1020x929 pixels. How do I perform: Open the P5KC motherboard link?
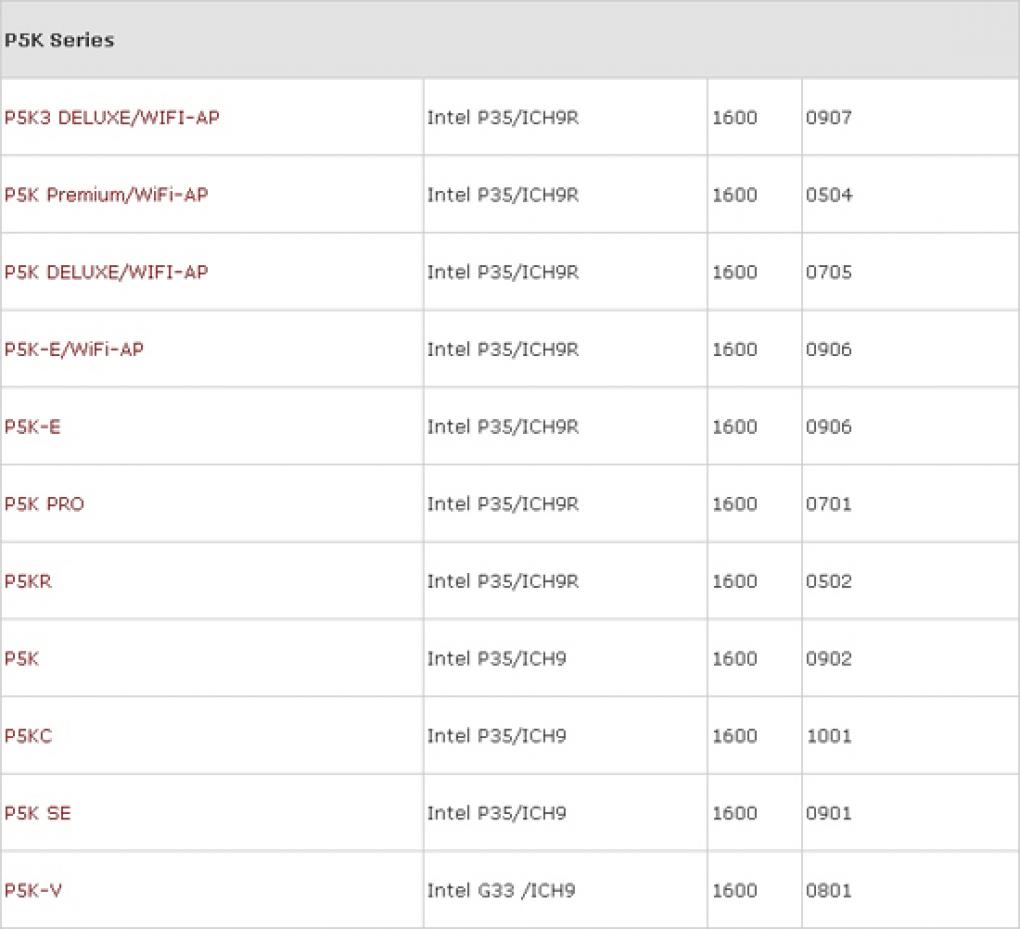[28, 736]
